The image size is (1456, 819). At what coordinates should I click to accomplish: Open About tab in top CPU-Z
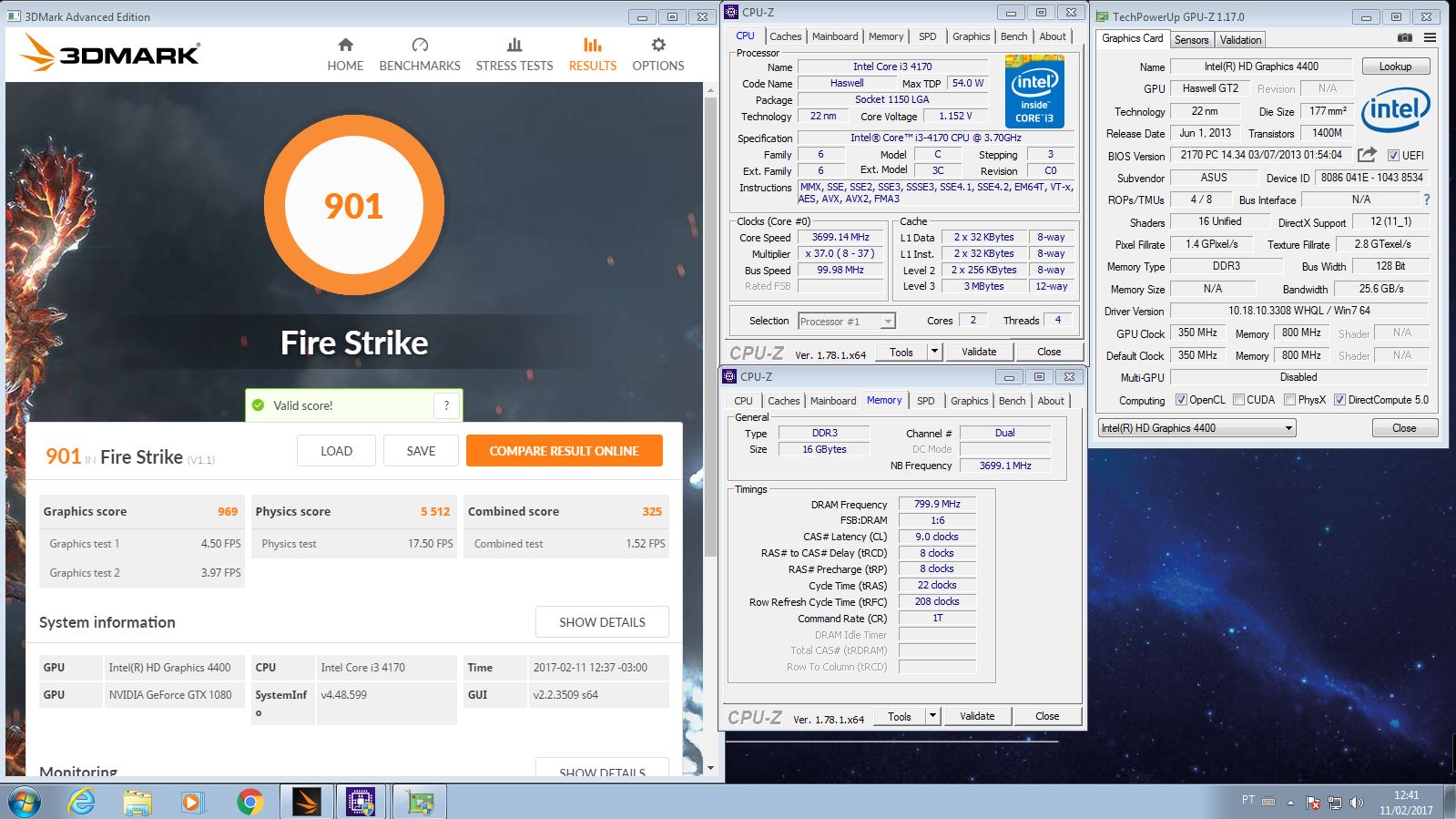(x=1053, y=36)
